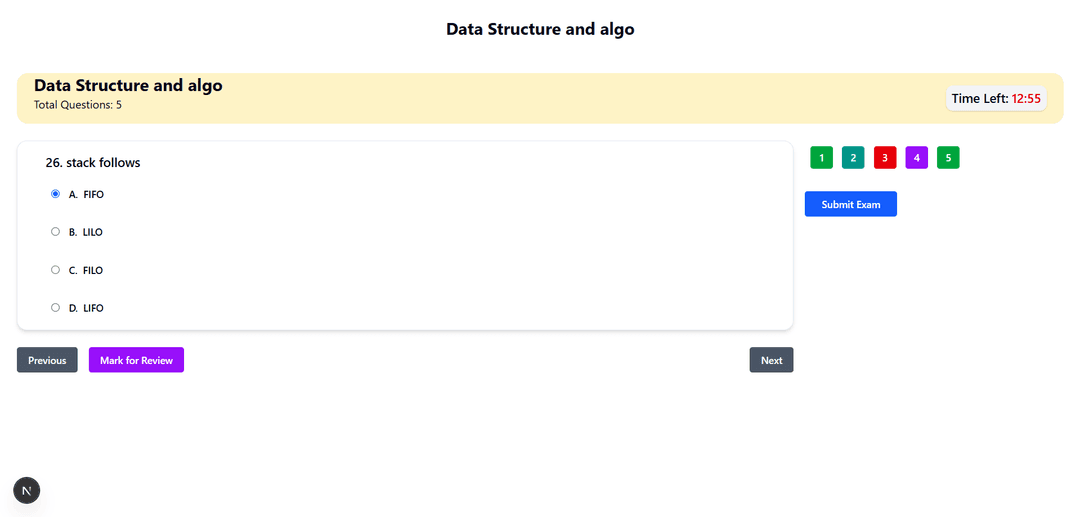Select radio option A FIFO

pos(56,194)
